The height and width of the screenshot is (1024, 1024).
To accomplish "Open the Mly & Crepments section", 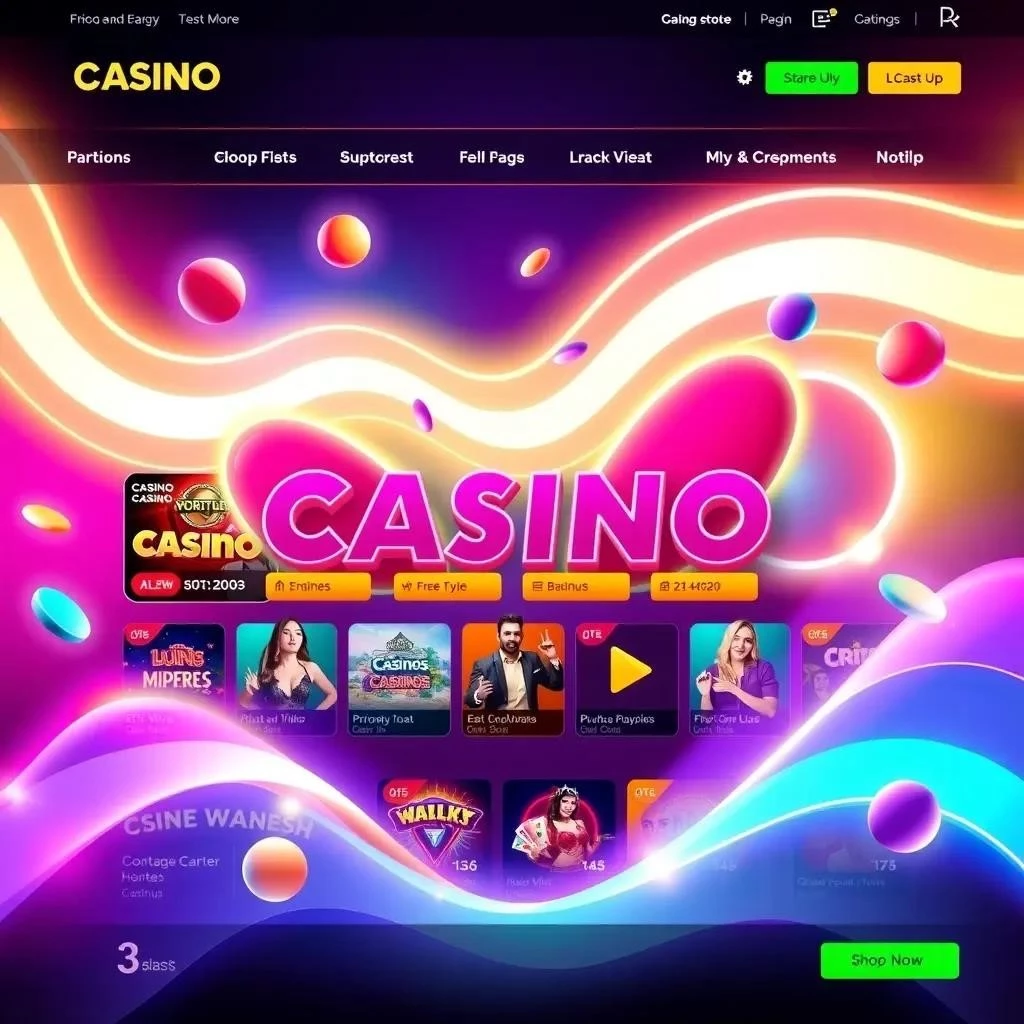I will [x=771, y=157].
